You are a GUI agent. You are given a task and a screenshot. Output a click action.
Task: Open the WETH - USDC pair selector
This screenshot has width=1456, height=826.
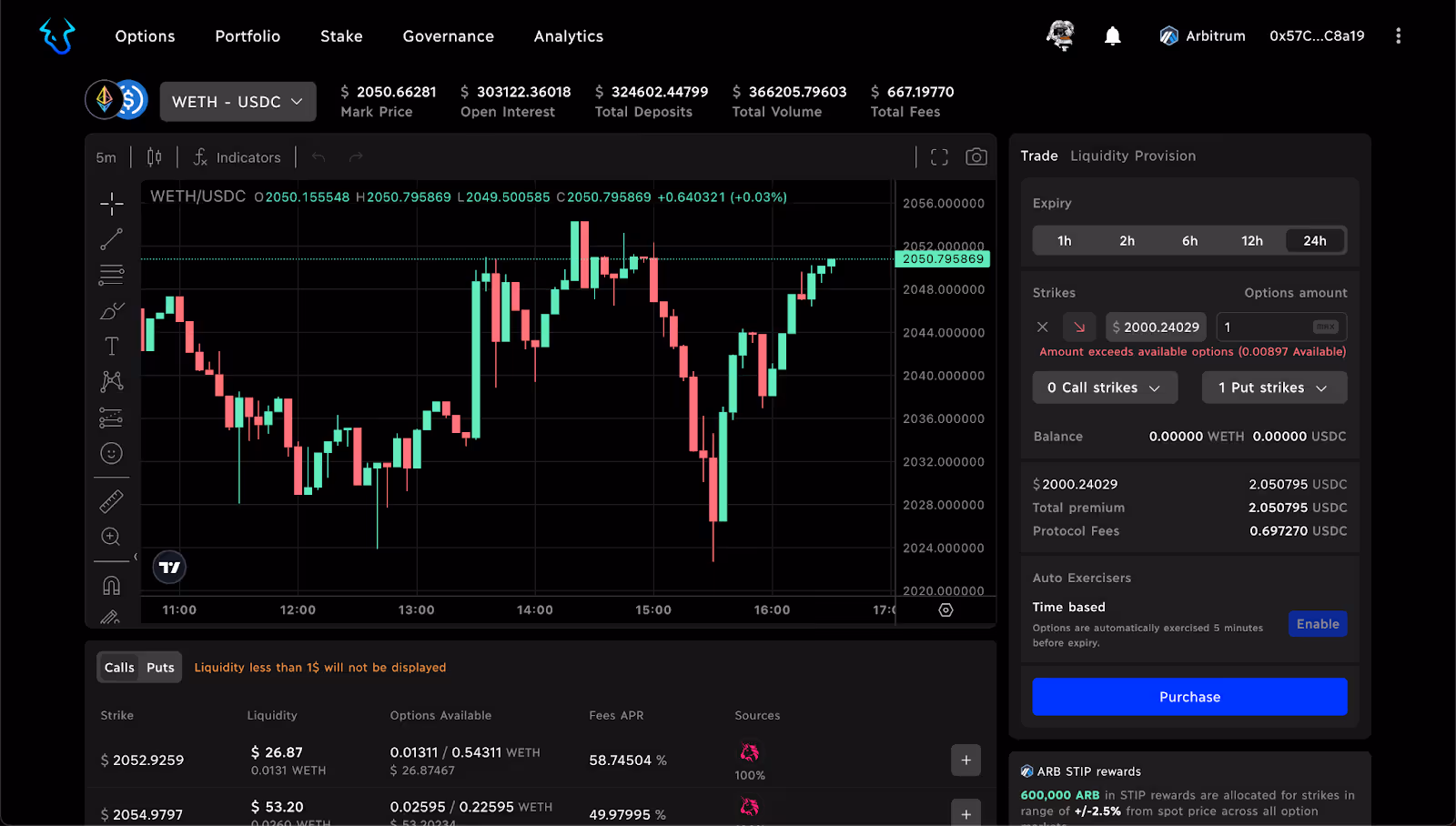238,101
